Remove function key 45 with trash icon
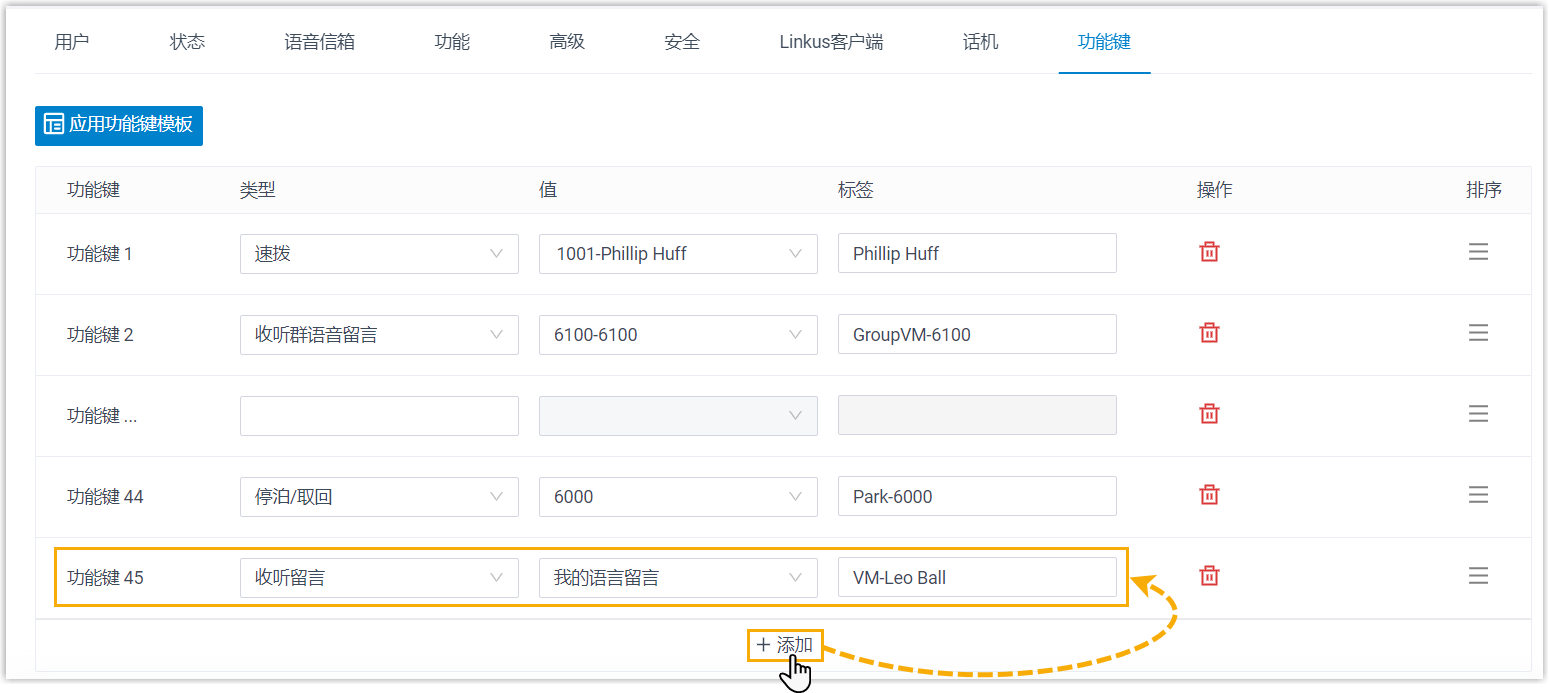This screenshot has width=1549, height=693. (x=1209, y=576)
